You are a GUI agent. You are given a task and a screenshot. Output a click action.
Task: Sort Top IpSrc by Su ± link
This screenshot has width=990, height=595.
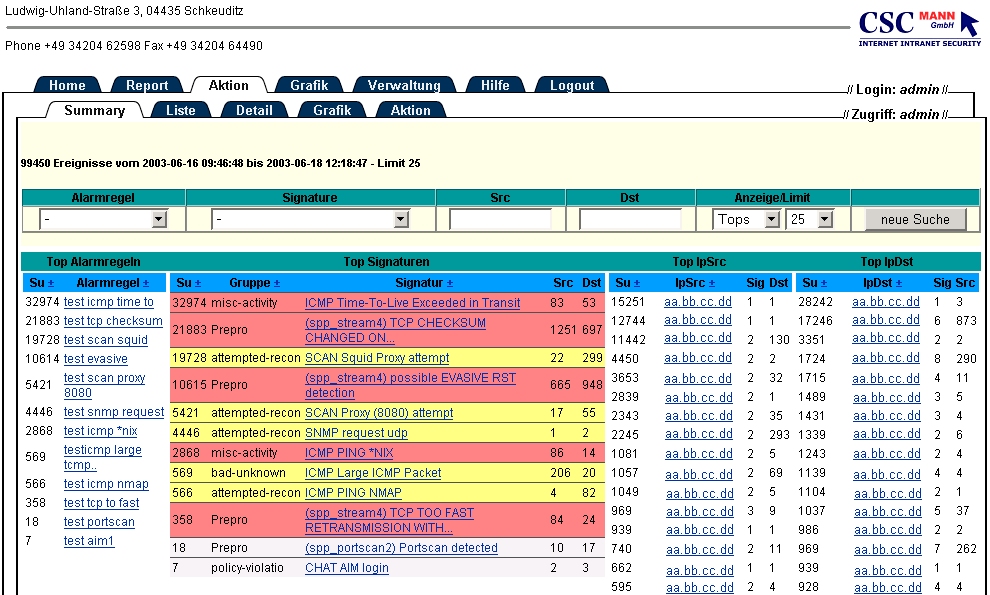pos(636,284)
